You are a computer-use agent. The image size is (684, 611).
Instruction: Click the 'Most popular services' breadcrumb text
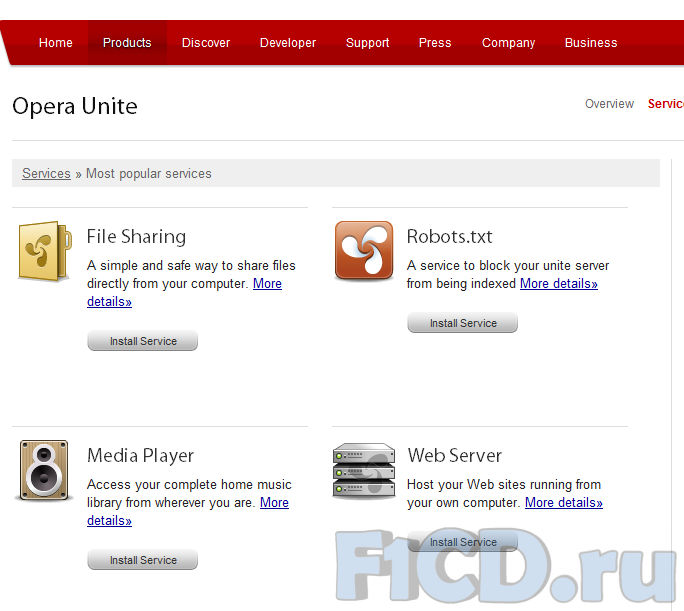(148, 174)
